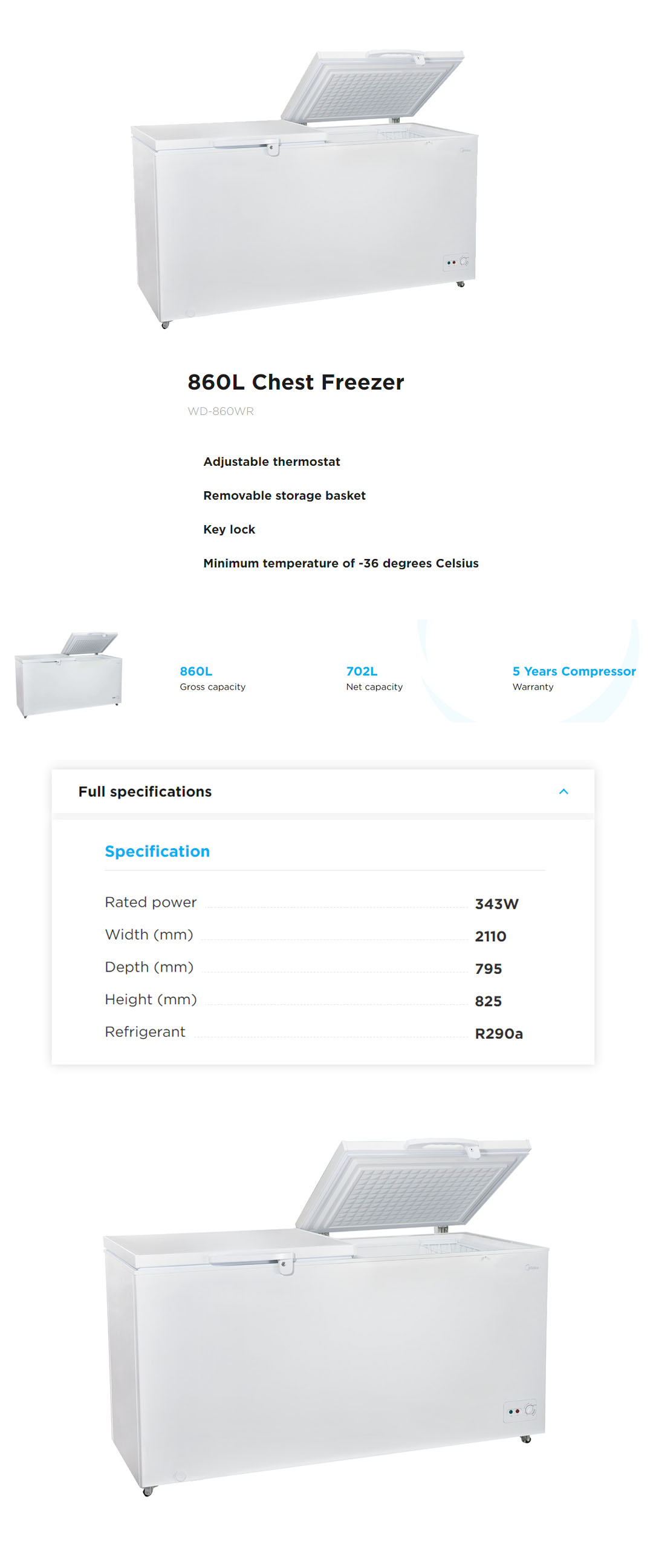653x1568 pixels.
Task: Click the Height value 825
Action: (488, 1001)
